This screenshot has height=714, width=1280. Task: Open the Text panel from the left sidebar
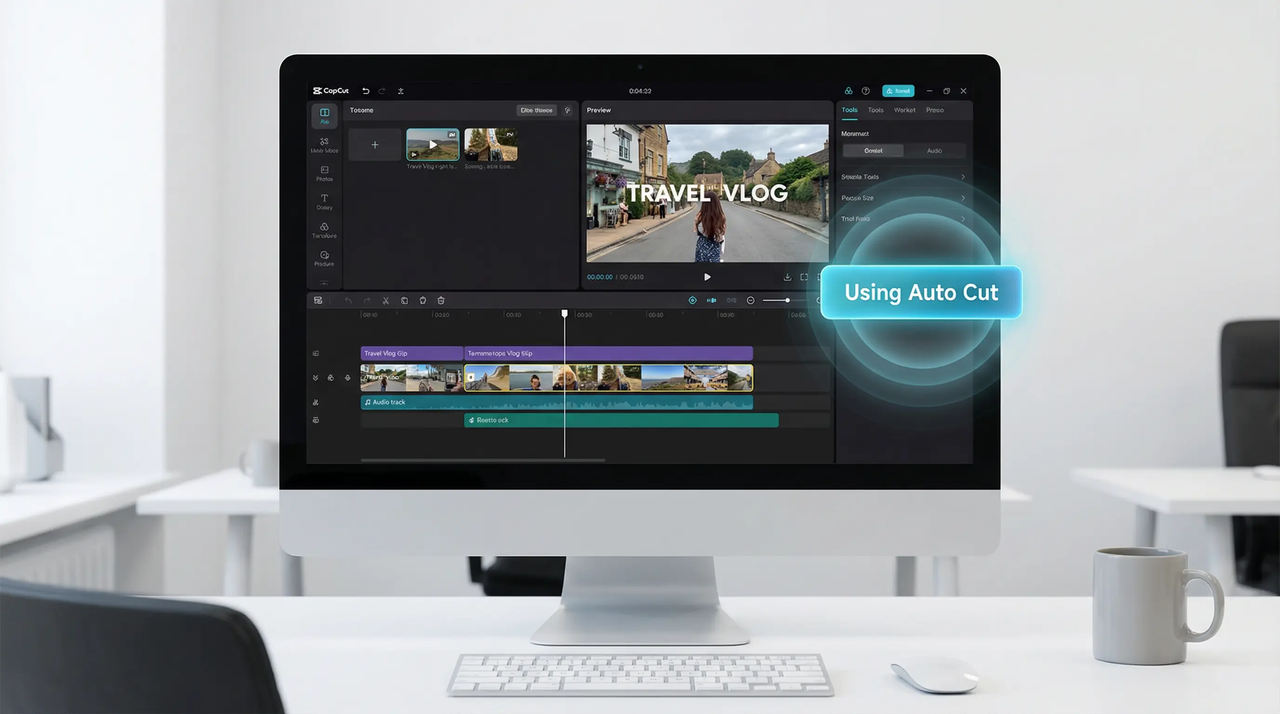[324, 200]
